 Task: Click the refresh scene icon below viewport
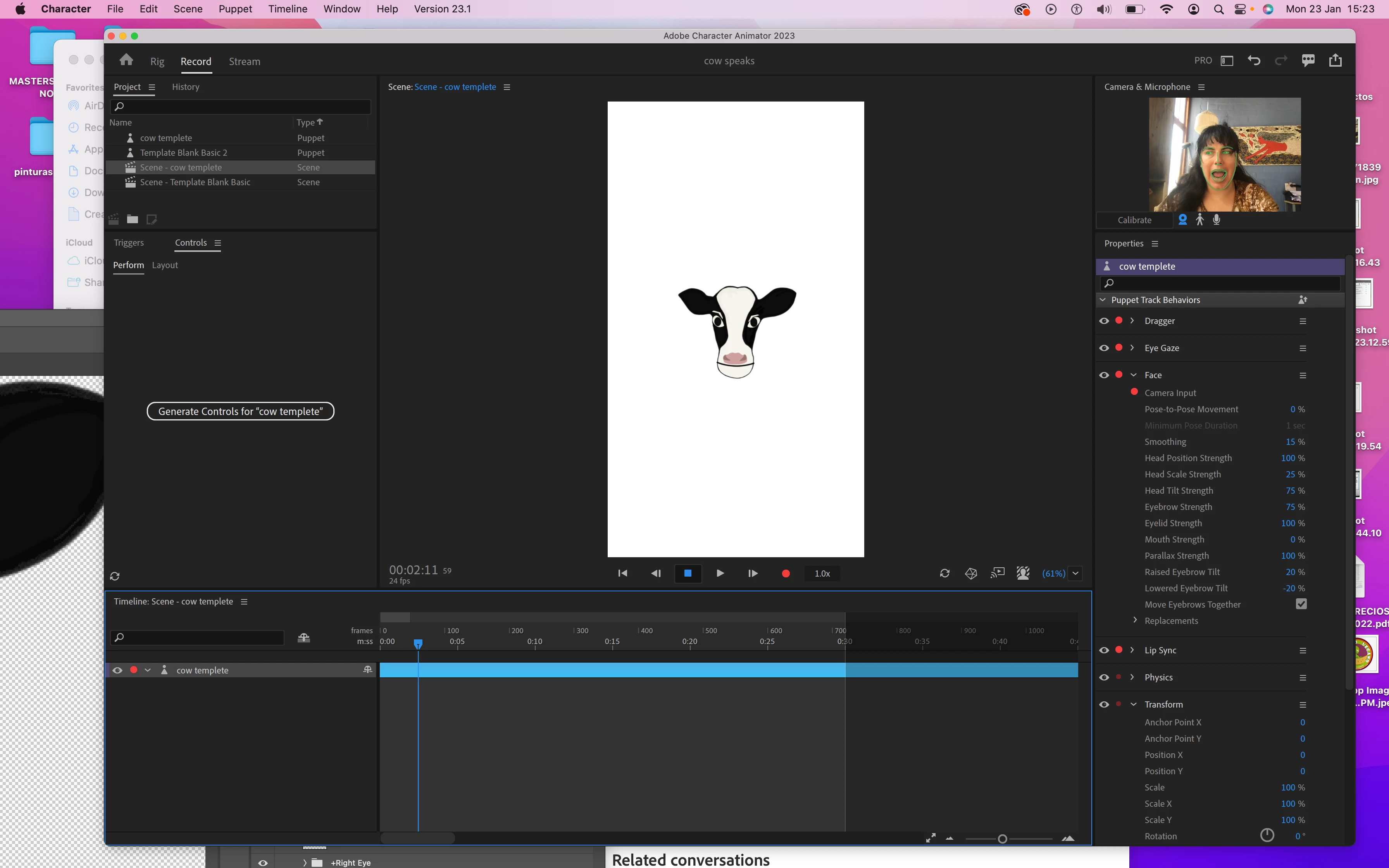[x=944, y=573]
